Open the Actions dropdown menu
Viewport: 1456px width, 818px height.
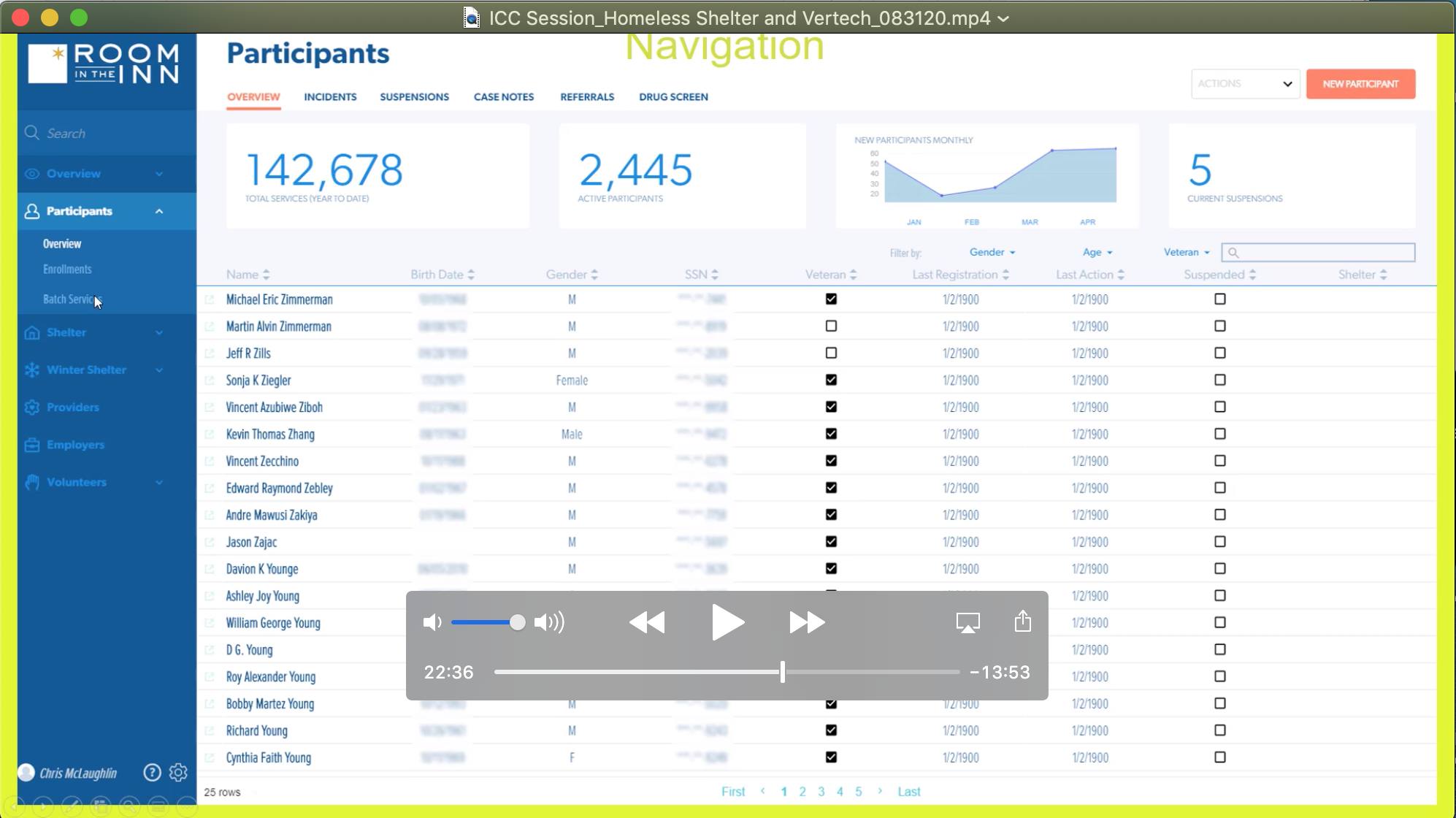coord(1245,83)
